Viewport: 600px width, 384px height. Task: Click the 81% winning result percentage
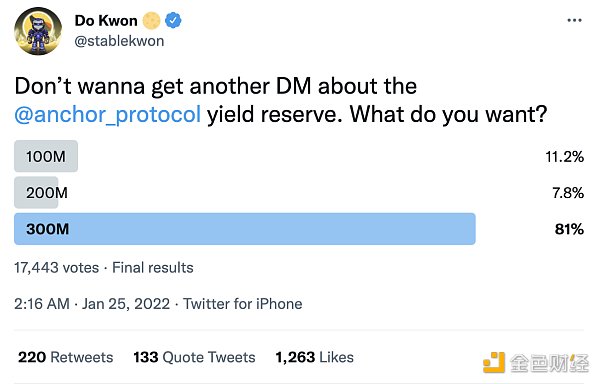569,229
